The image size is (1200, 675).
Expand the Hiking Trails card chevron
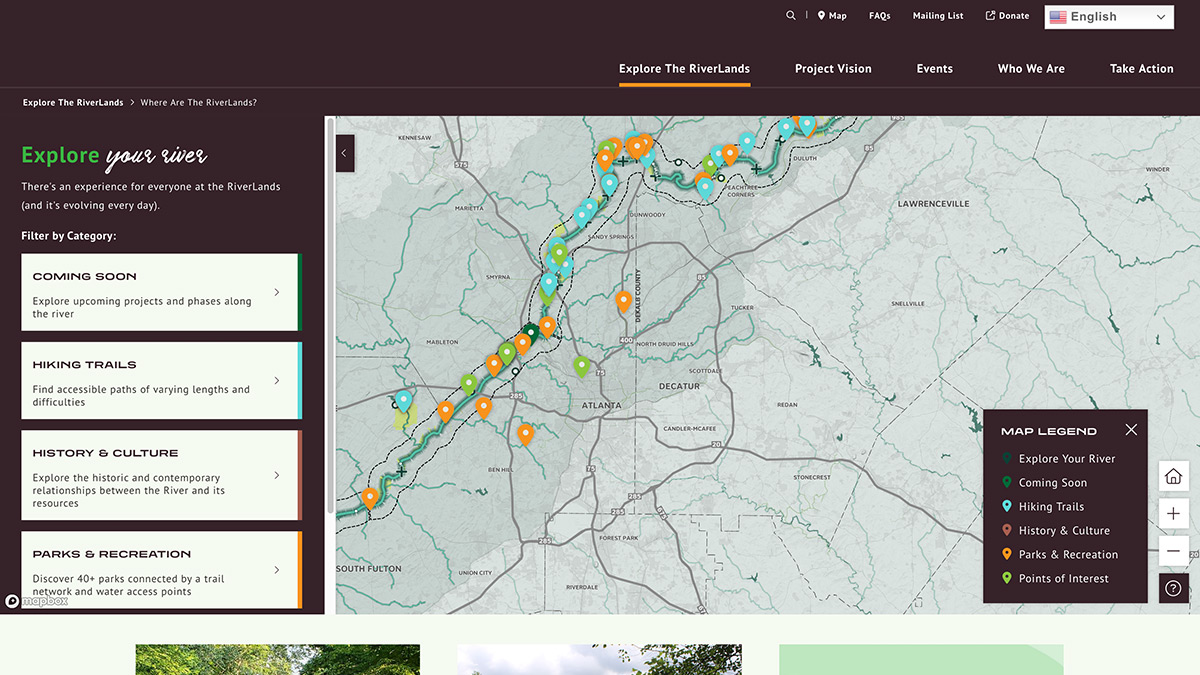click(277, 381)
